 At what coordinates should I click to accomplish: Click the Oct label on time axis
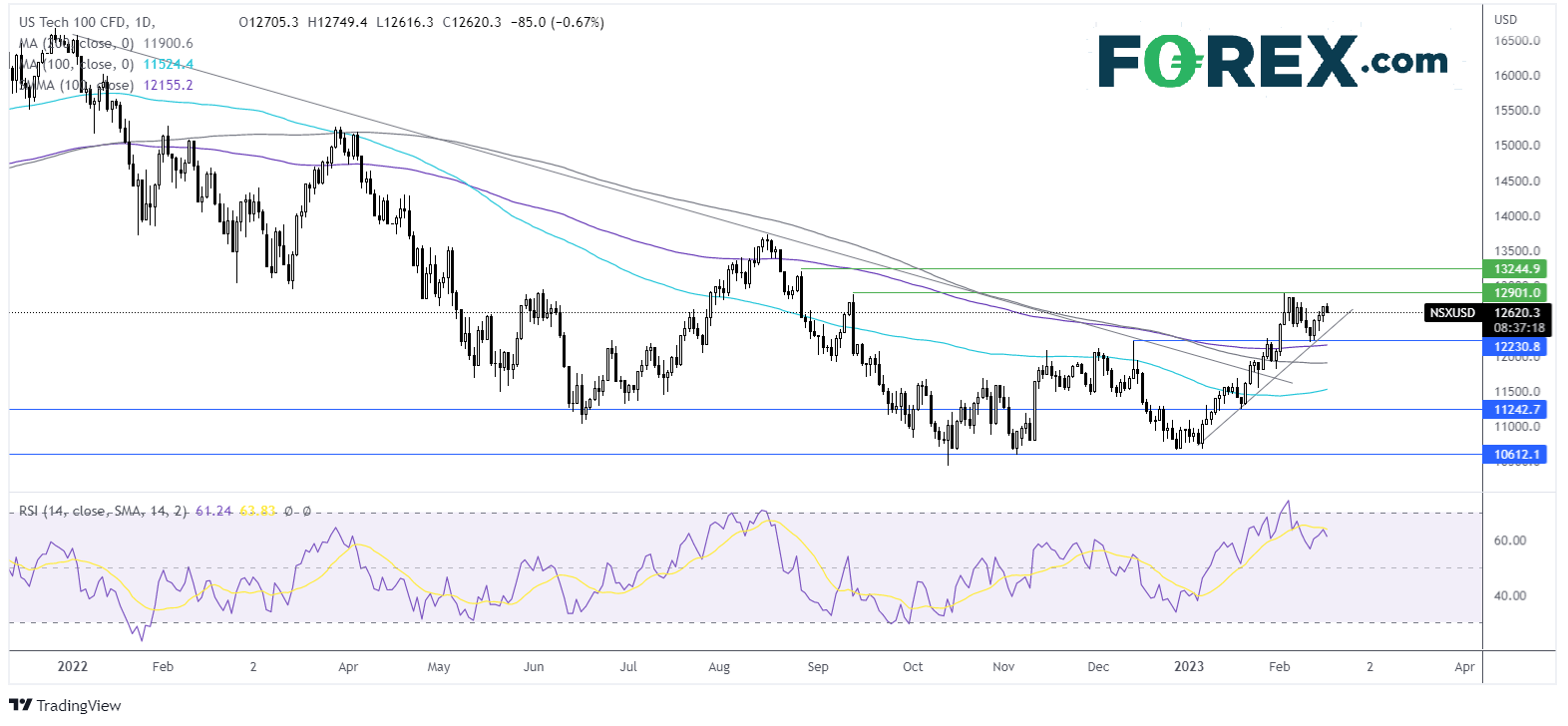(x=913, y=666)
